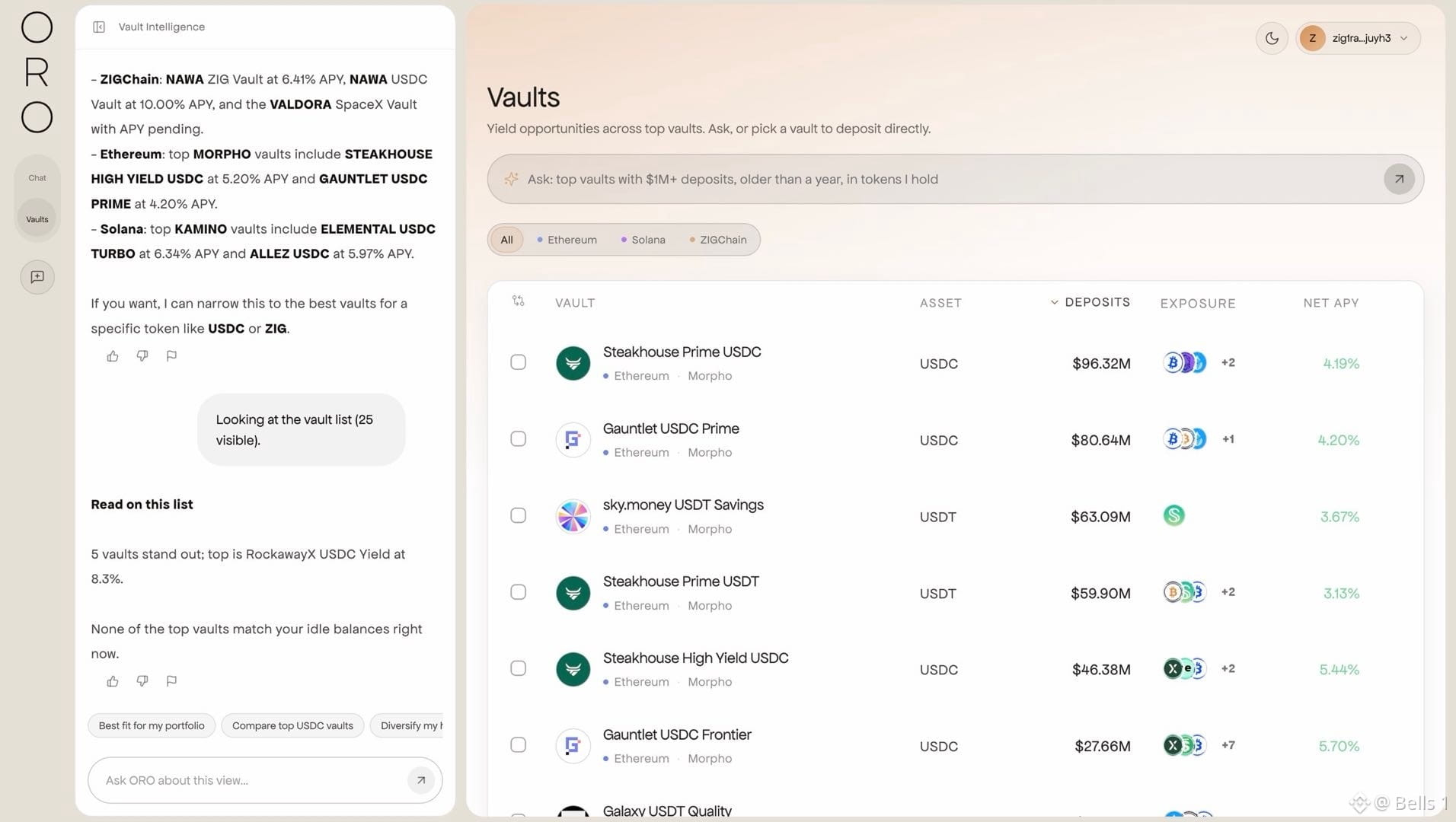Open Gauntlet USDC Prime vault
Screen dimensions: 1456x822
click(x=671, y=429)
